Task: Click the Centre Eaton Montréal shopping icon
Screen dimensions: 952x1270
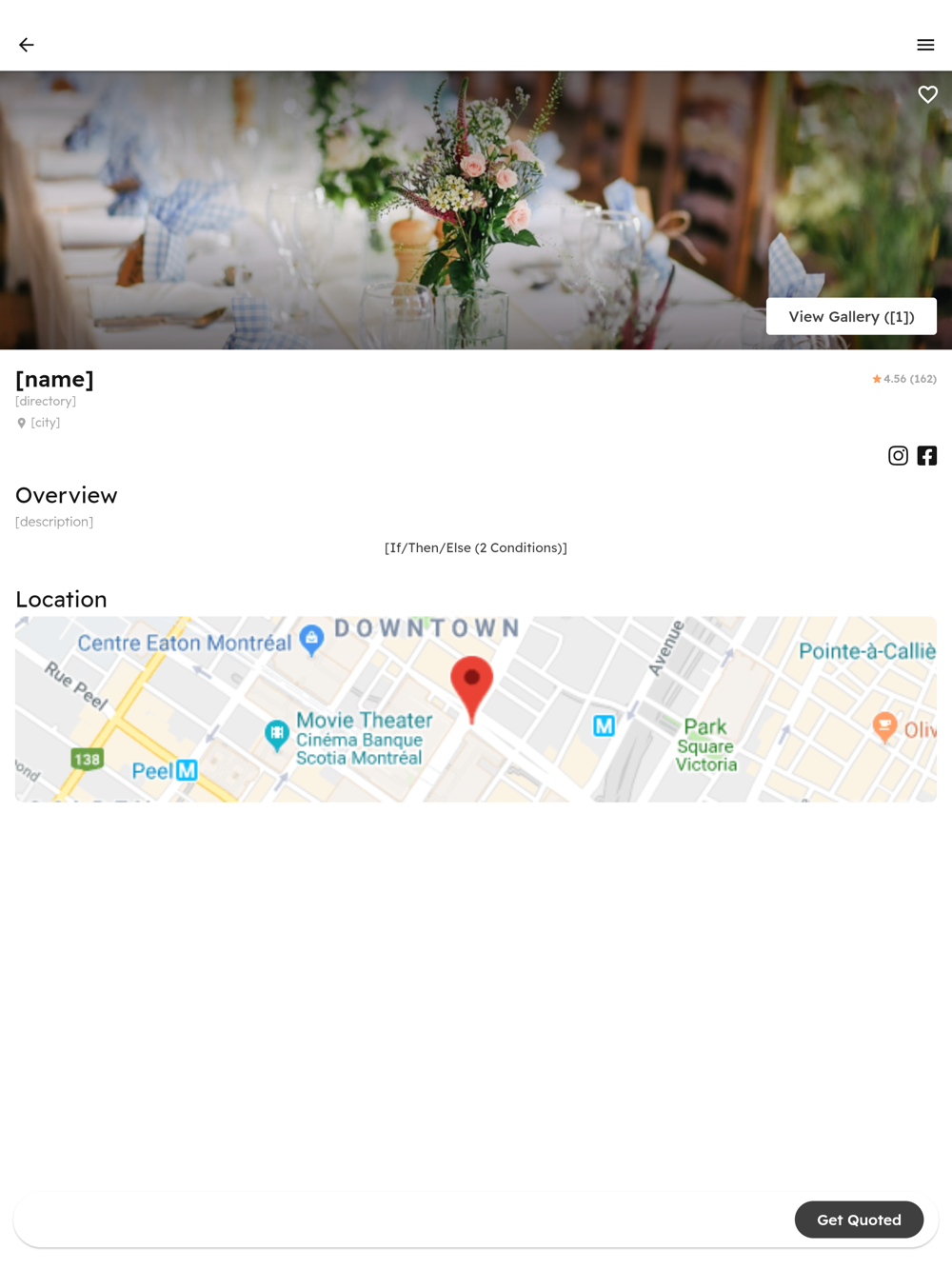Action: 311,640
